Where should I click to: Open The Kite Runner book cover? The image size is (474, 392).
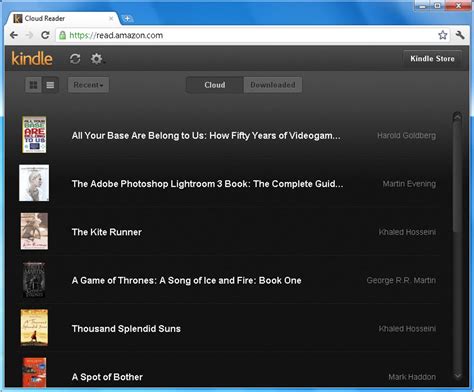(x=34, y=231)
